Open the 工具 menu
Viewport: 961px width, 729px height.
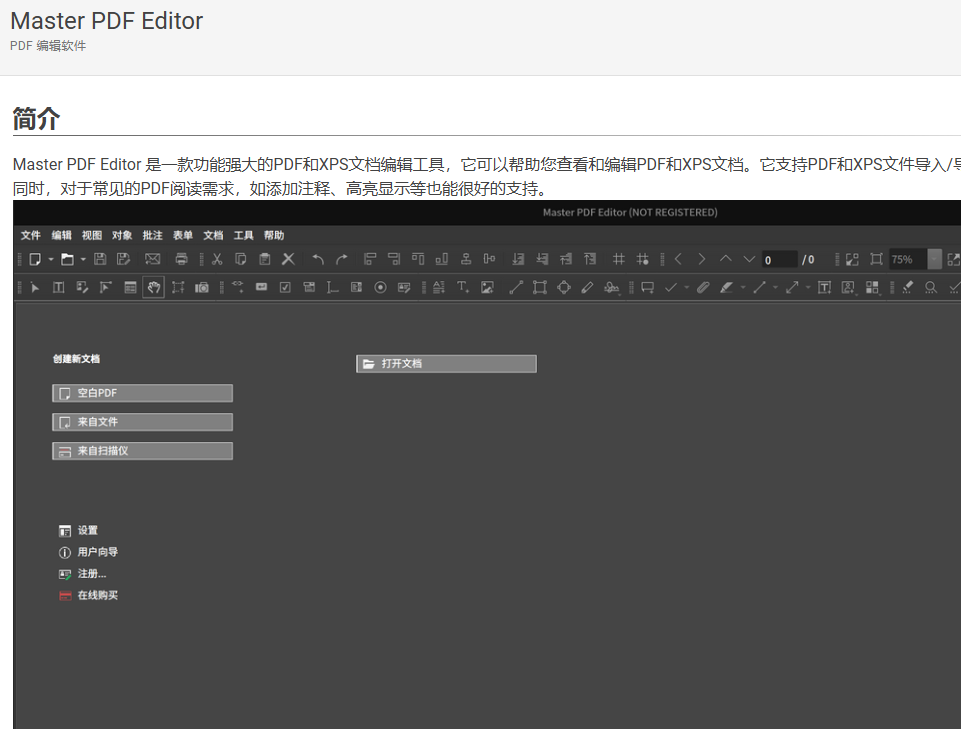(242, 235)
